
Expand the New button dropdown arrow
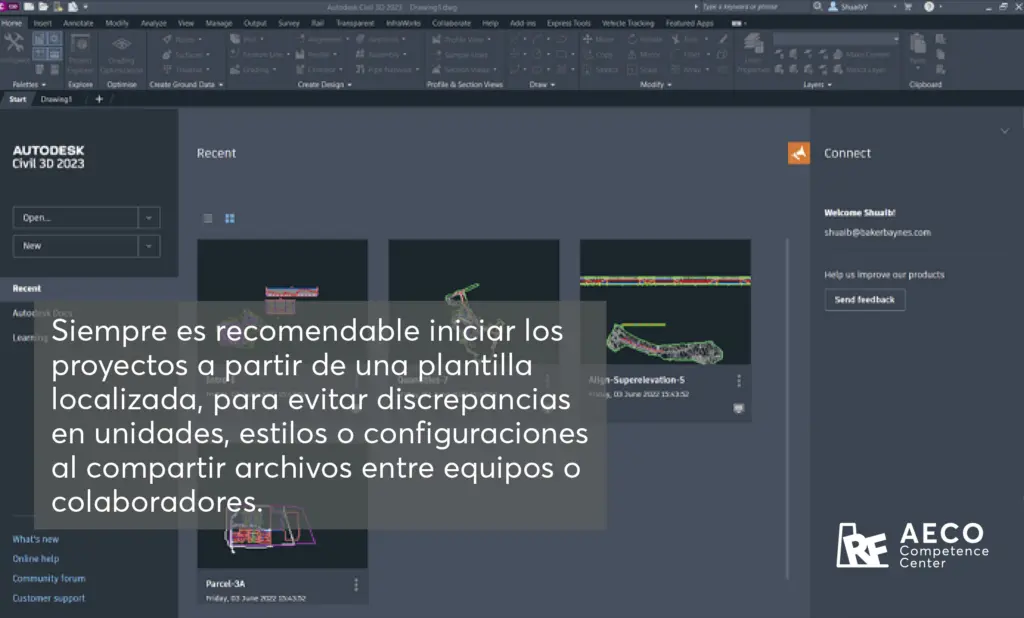click(149, 246)
